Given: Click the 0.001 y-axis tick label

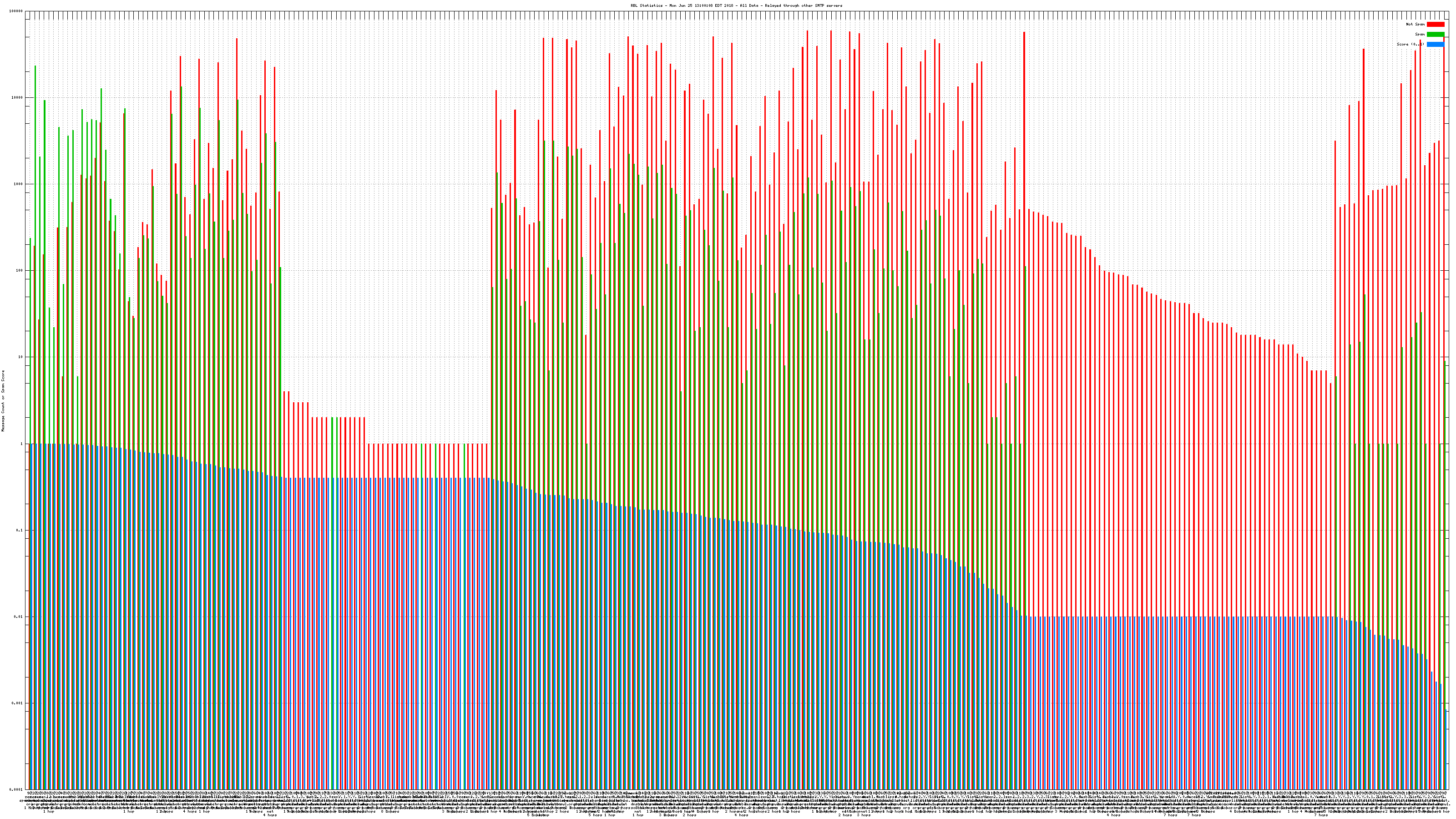Looking at the screenshot, I should (18, 703).
